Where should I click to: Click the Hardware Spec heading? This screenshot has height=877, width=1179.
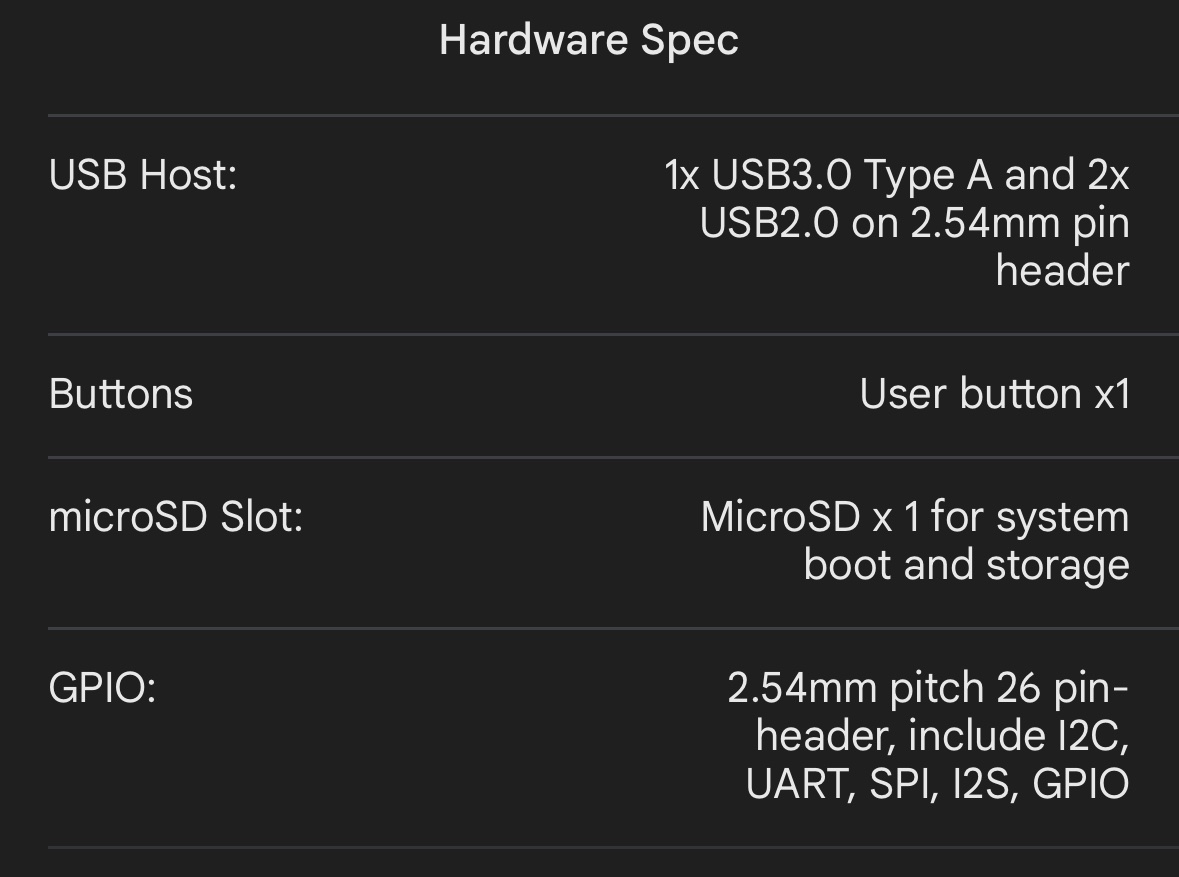(589, 41)
